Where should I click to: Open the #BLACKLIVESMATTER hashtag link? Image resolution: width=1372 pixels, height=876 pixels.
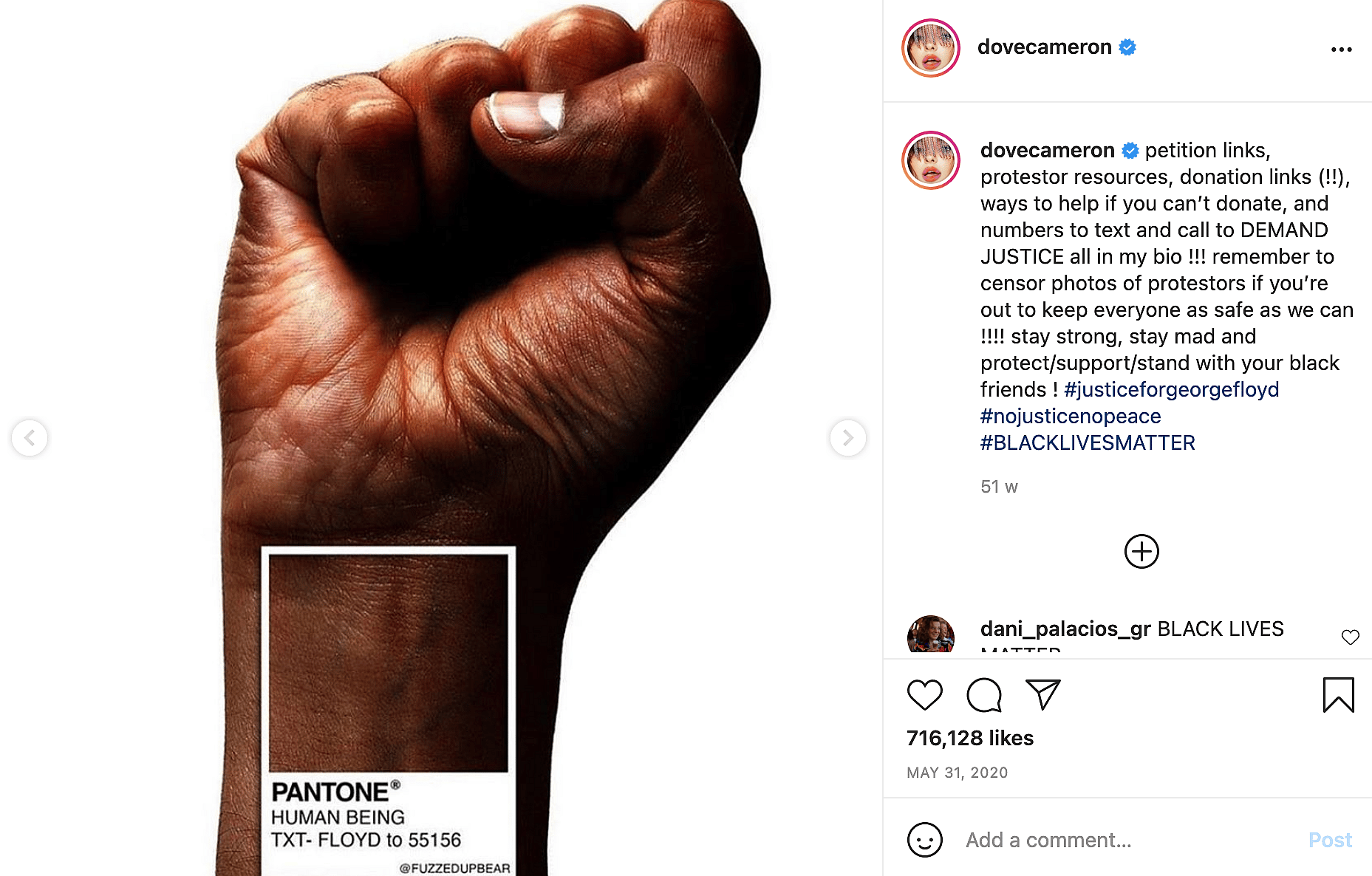click(1088, 442)
